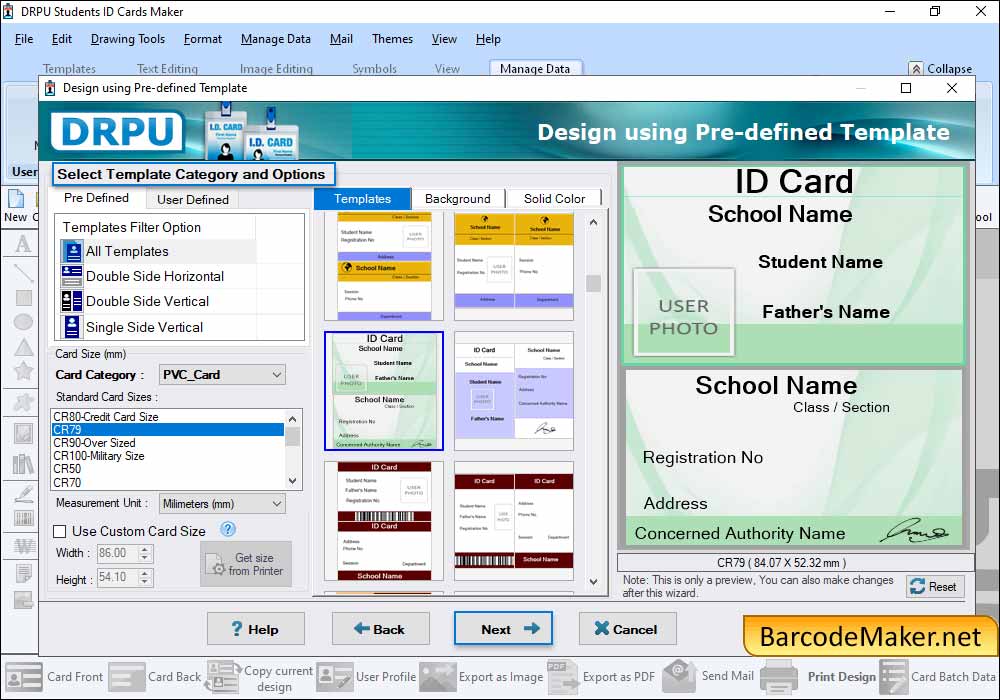Collapse the ribbon with Collapse button
This screenshot has height=700, width=1000.
click(x=941, y=68)
